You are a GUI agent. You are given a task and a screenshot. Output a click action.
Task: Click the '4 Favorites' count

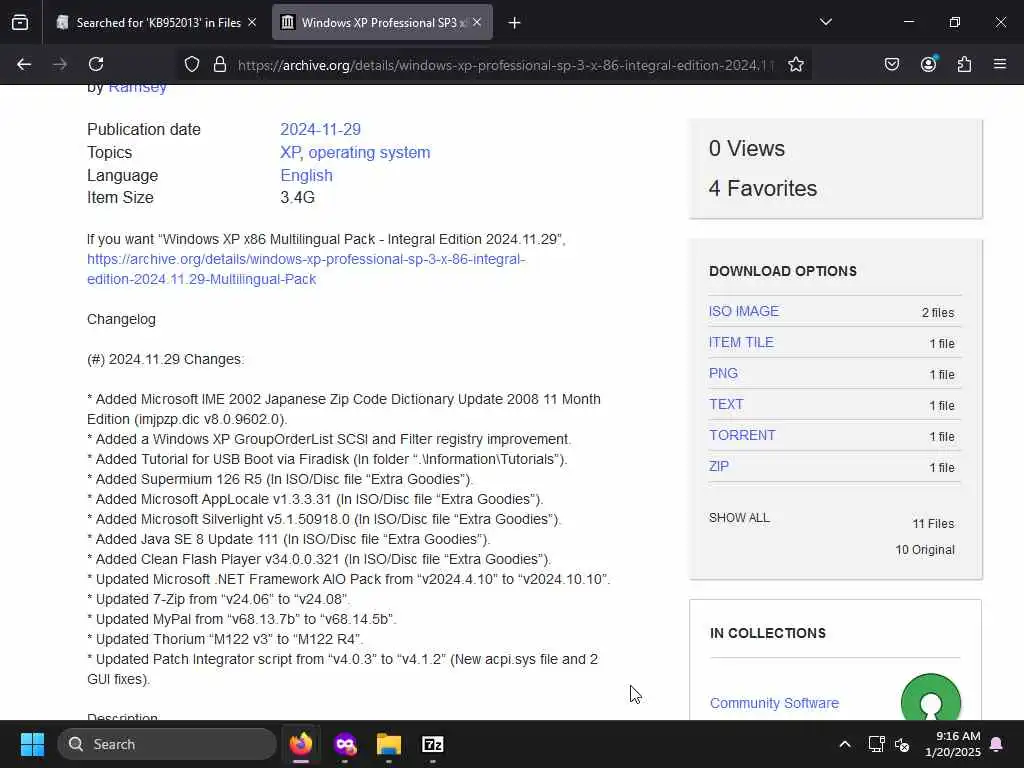click(x=763, y=188)
